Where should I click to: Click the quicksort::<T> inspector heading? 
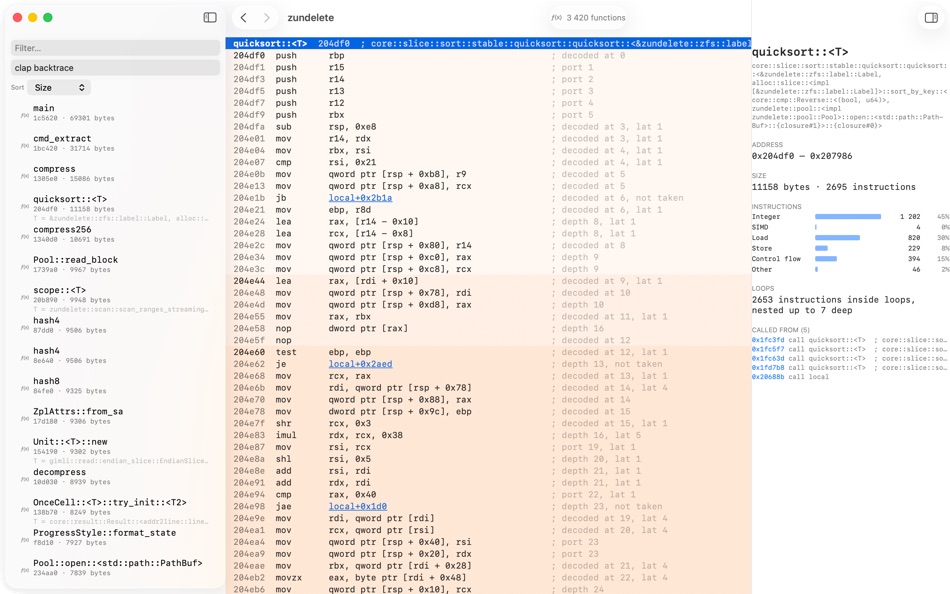point(800,52)
